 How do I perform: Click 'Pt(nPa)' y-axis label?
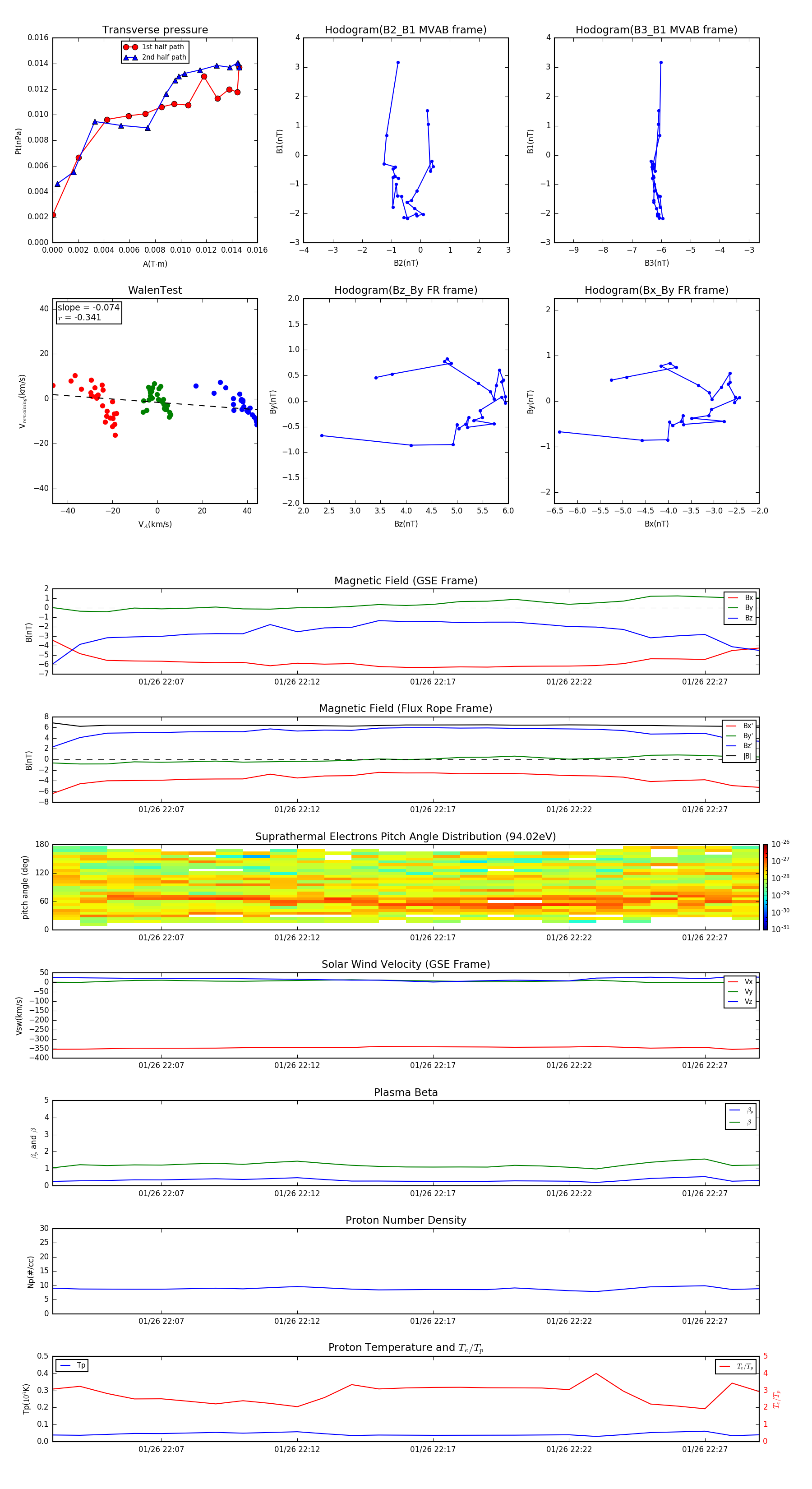pos(18,141)
